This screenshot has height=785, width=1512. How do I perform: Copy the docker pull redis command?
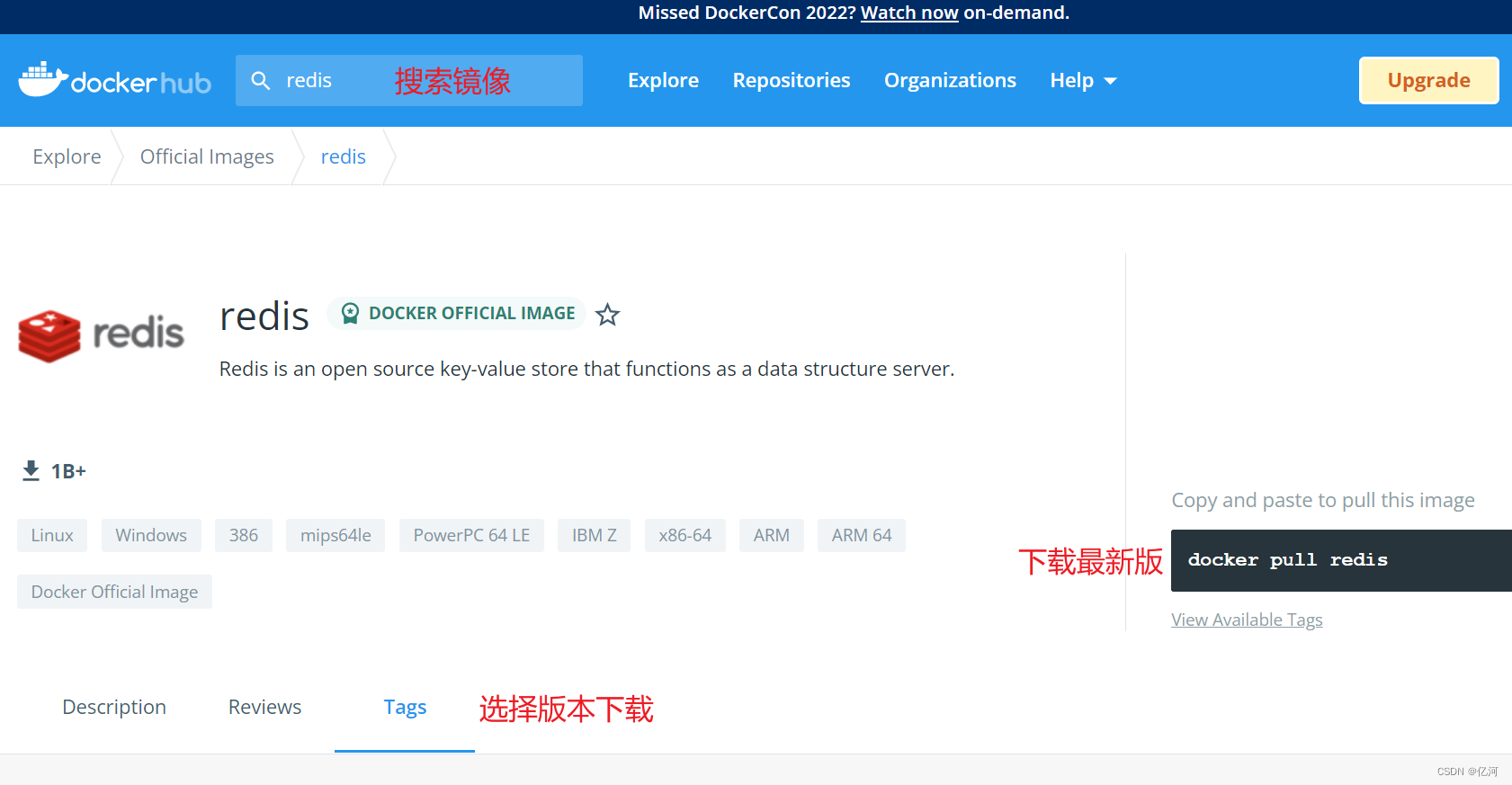1341,560
